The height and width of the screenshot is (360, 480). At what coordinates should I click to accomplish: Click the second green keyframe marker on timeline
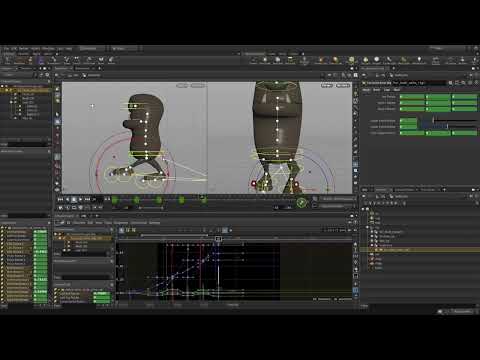(136, 200)
